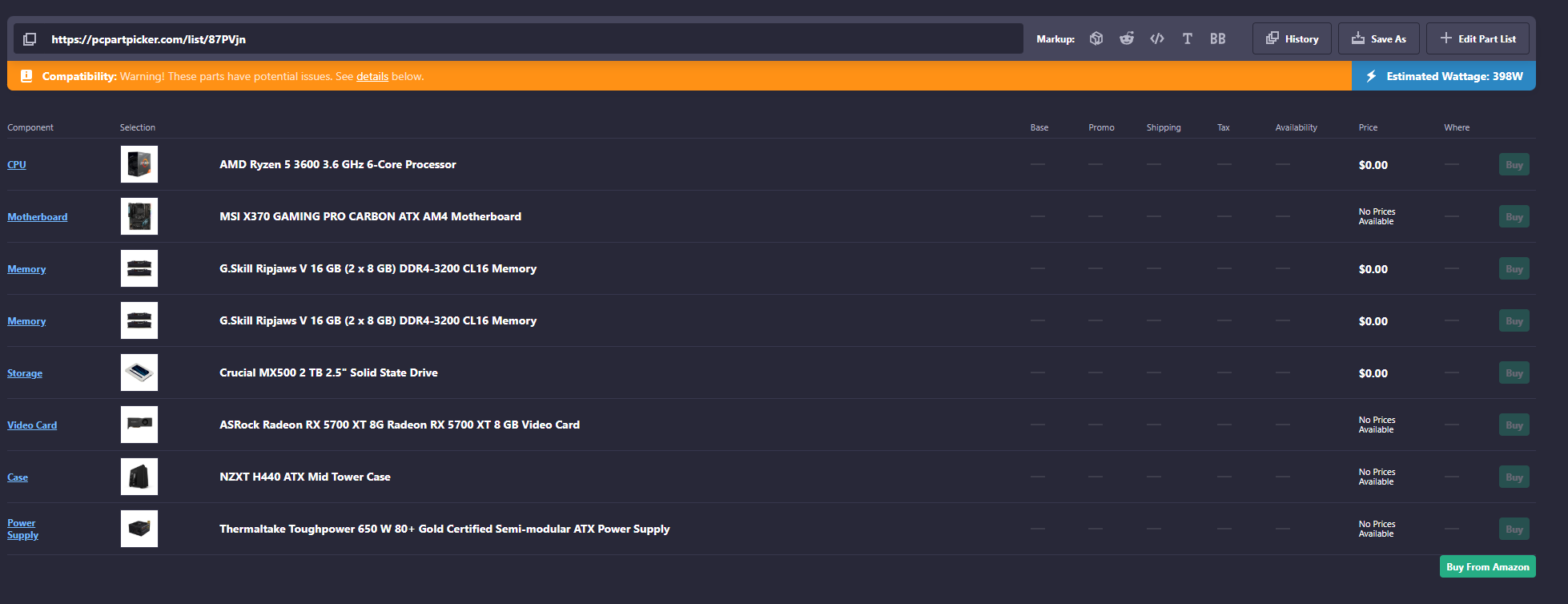Open the Video Card component link

32,425
